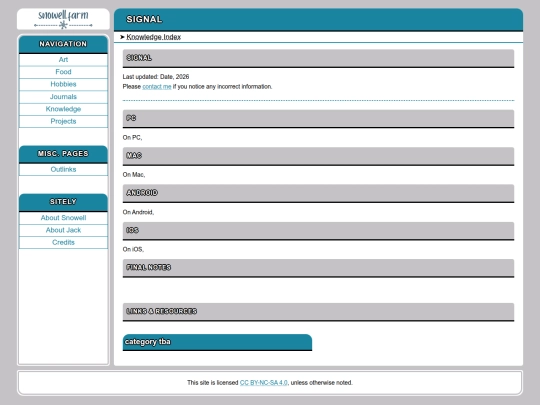
Task: Open Knowledge in the navigation sidebar
Action: click(63, 109)
